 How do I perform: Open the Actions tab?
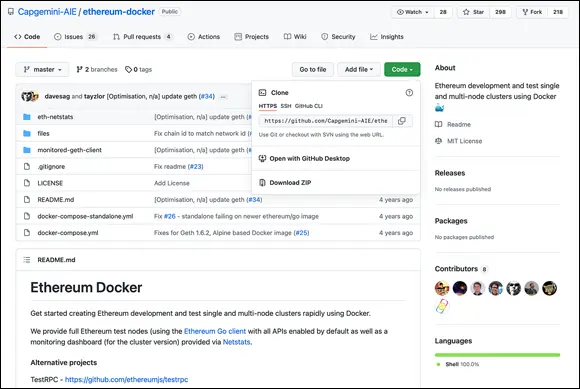(x=203, y=37)
